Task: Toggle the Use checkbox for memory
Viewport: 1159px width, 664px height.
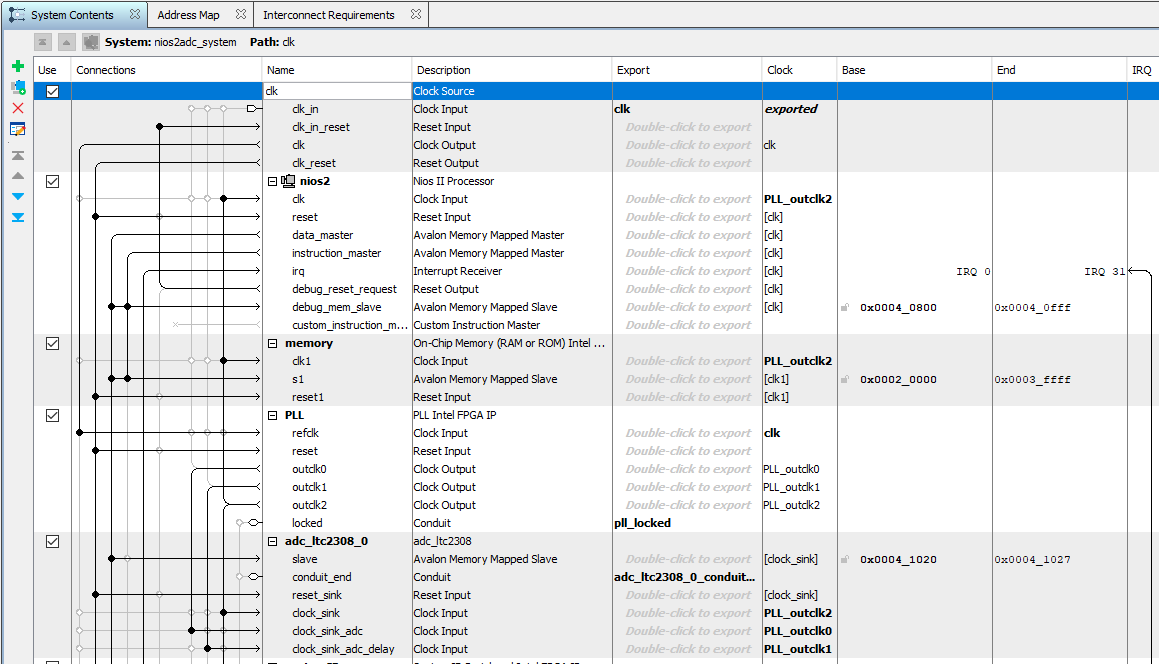Action: click(x=52, y=343)
